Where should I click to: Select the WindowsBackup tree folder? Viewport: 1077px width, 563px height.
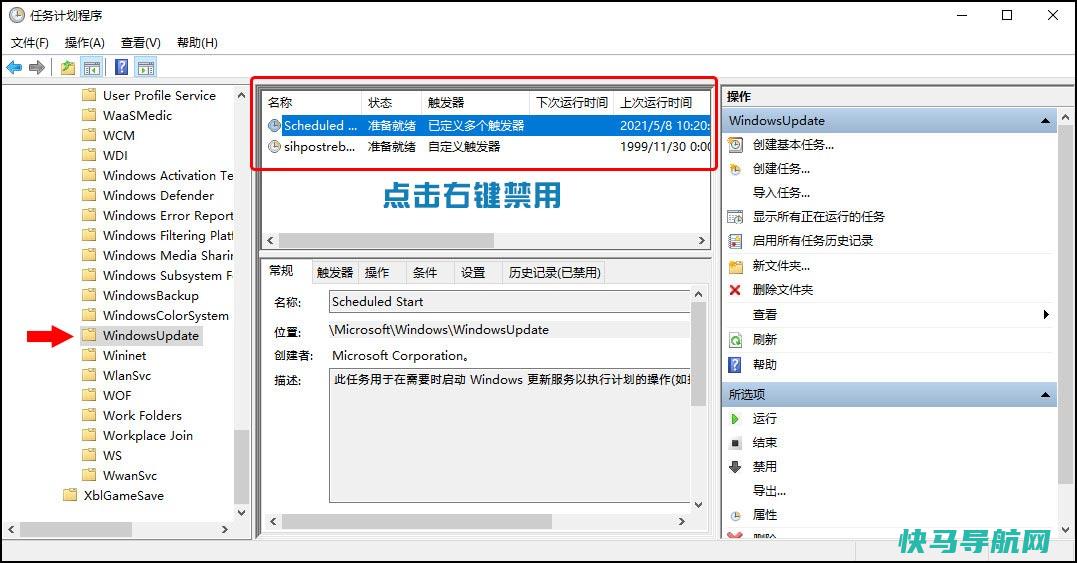pos(150,296)
